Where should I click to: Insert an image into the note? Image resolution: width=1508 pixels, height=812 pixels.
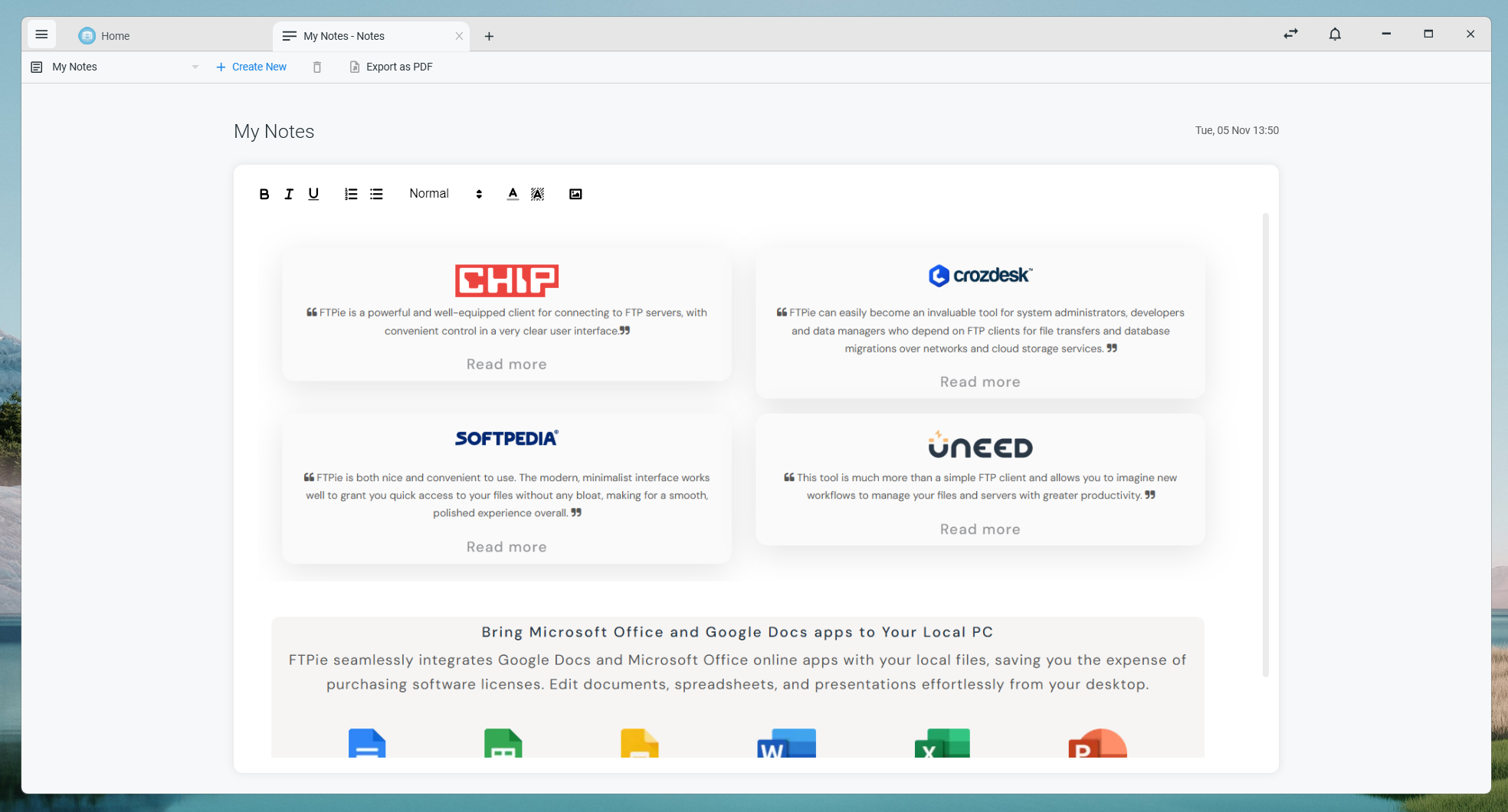point(575,194)
